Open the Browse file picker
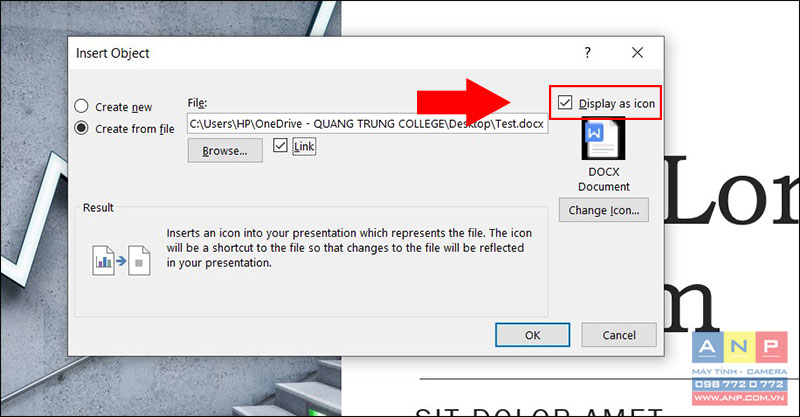This screenshot has height=417, width=800. click(x=225, y=151)
